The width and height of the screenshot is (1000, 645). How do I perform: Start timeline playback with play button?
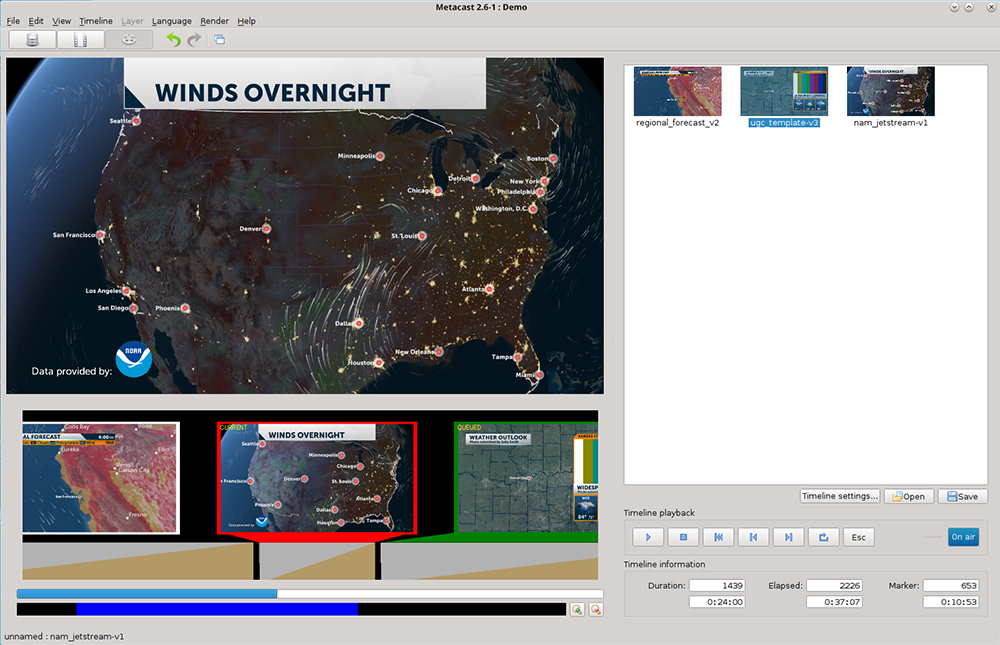pyautogui.click(x=648, y=537)
